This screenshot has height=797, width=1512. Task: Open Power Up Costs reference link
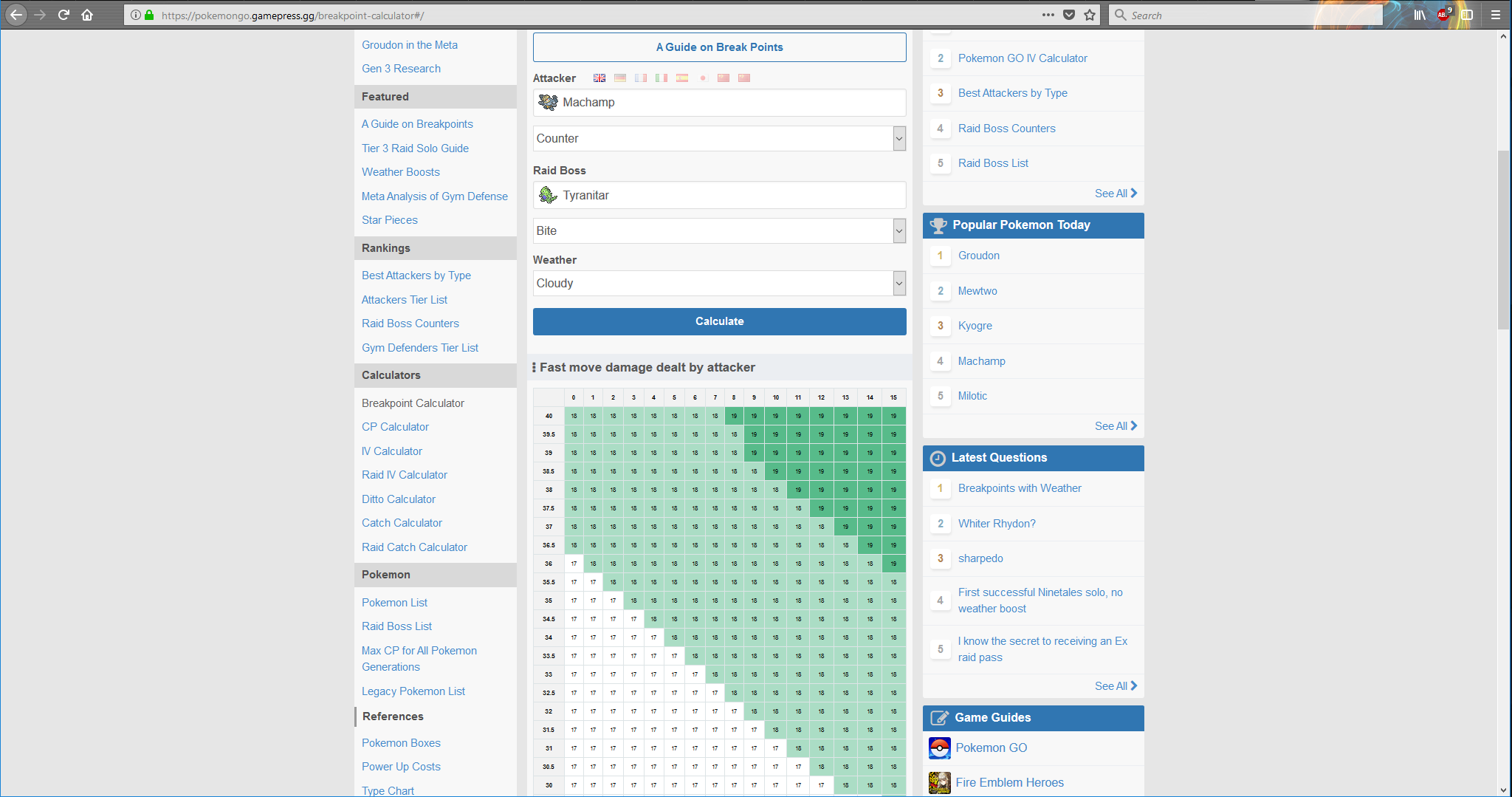tap(401, 767)
